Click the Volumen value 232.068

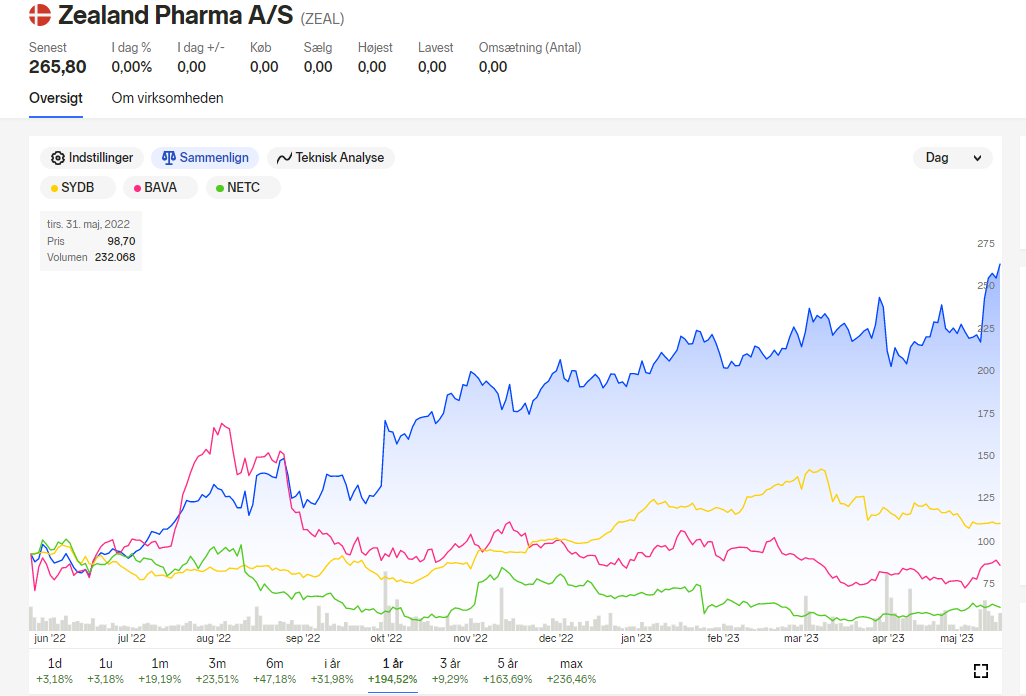pos(115,258)
